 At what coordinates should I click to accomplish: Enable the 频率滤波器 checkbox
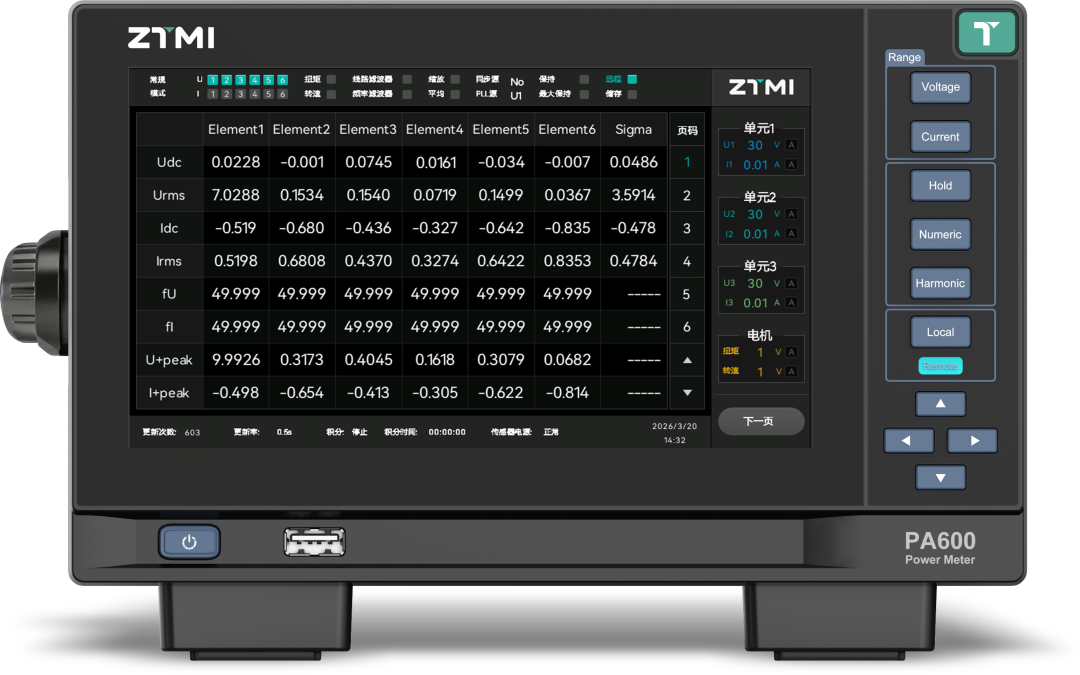click(407, 94)
